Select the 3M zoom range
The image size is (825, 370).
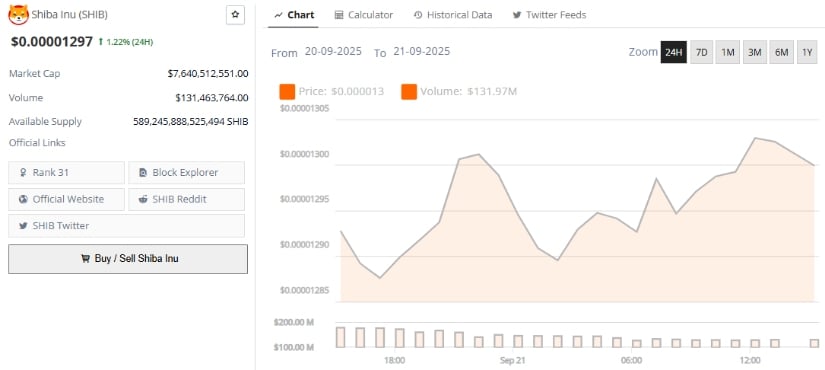[x=754, y=52]
